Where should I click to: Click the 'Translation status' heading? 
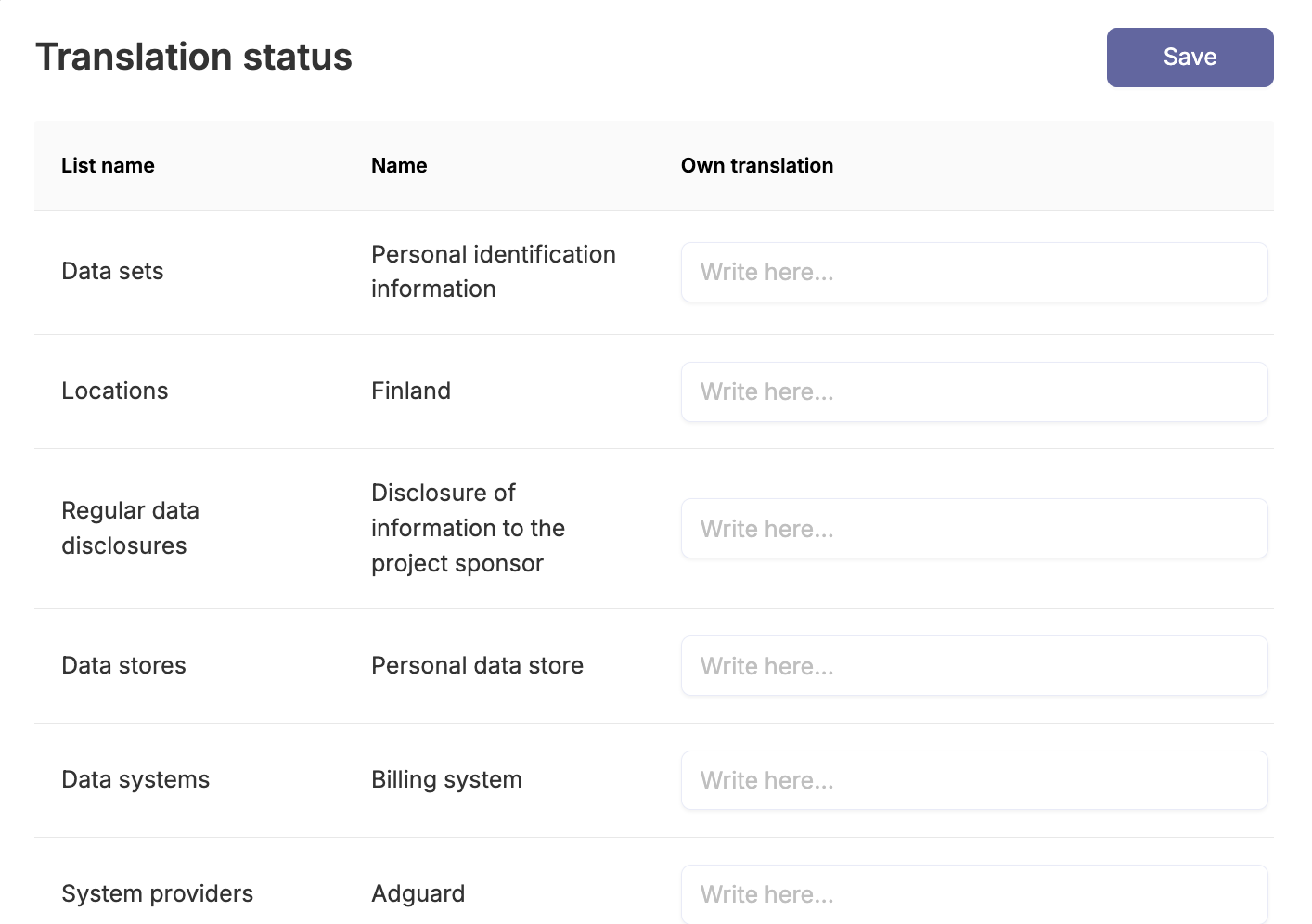[x=194, y=57]
